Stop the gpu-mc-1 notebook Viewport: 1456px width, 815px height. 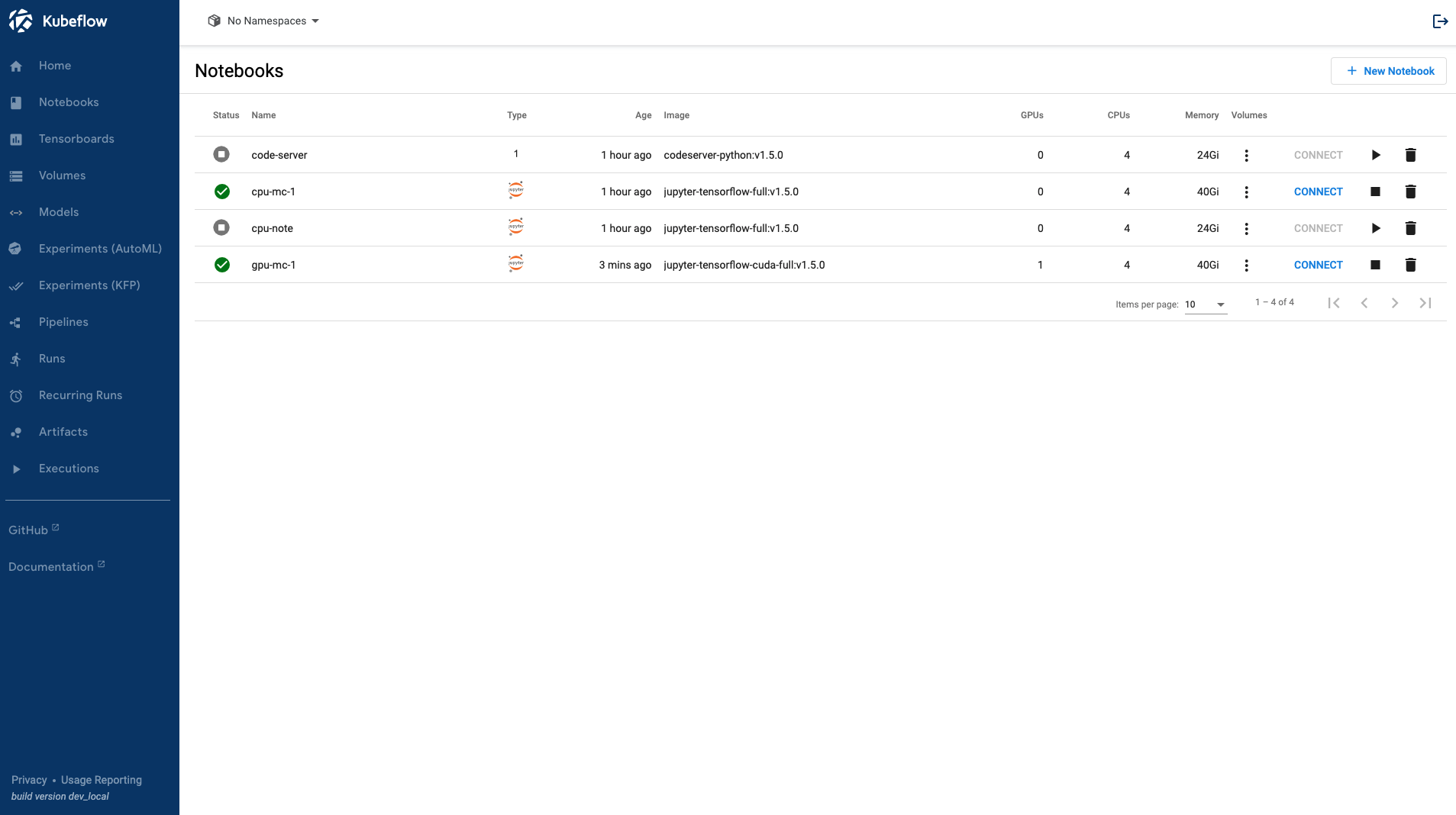coord(1375,265)
